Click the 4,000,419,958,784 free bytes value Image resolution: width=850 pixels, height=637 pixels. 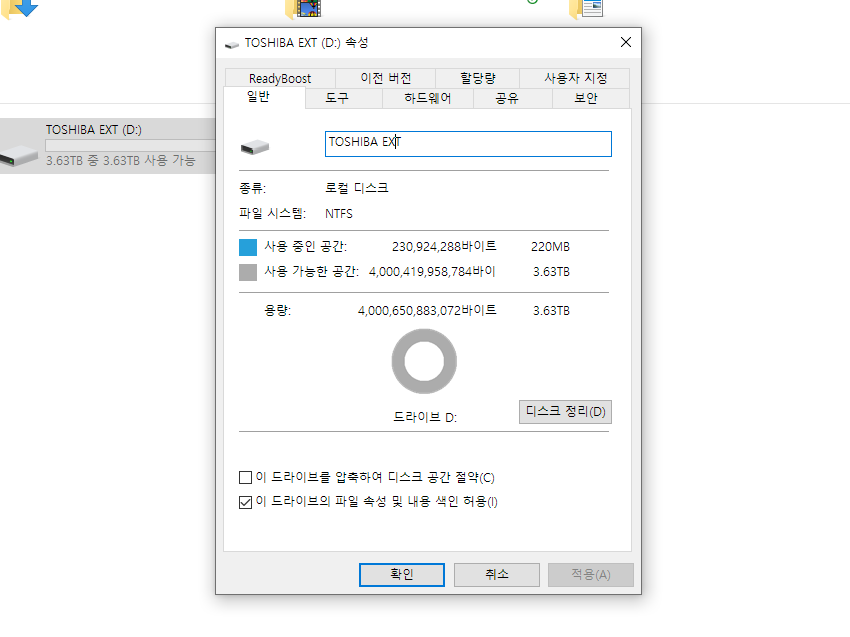tap(432, 272)
